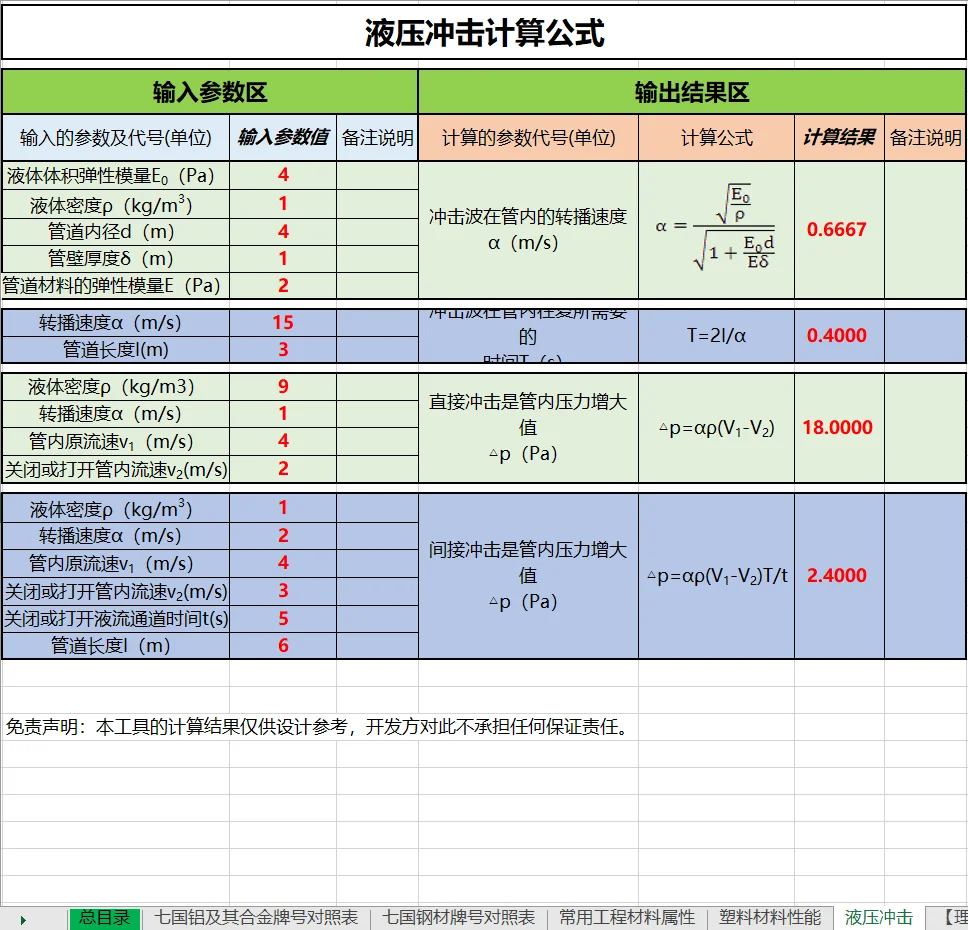The height and width of the screenshot is (930, 968).
Task: Select the 输入参数区 header cell
Action: [209, 91]
